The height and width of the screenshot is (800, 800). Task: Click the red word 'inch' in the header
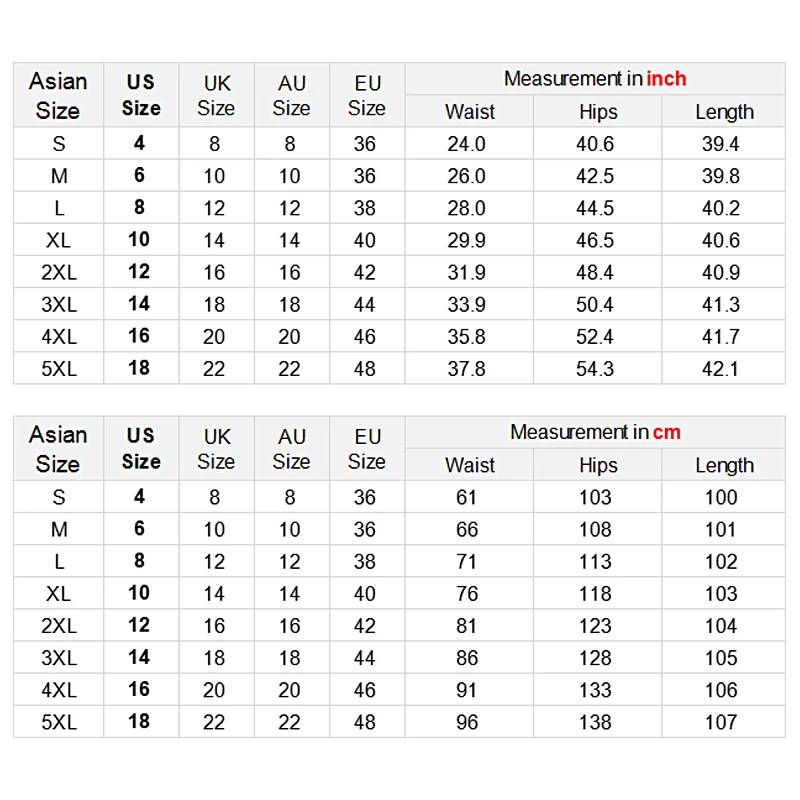click(x=666, y=79)
